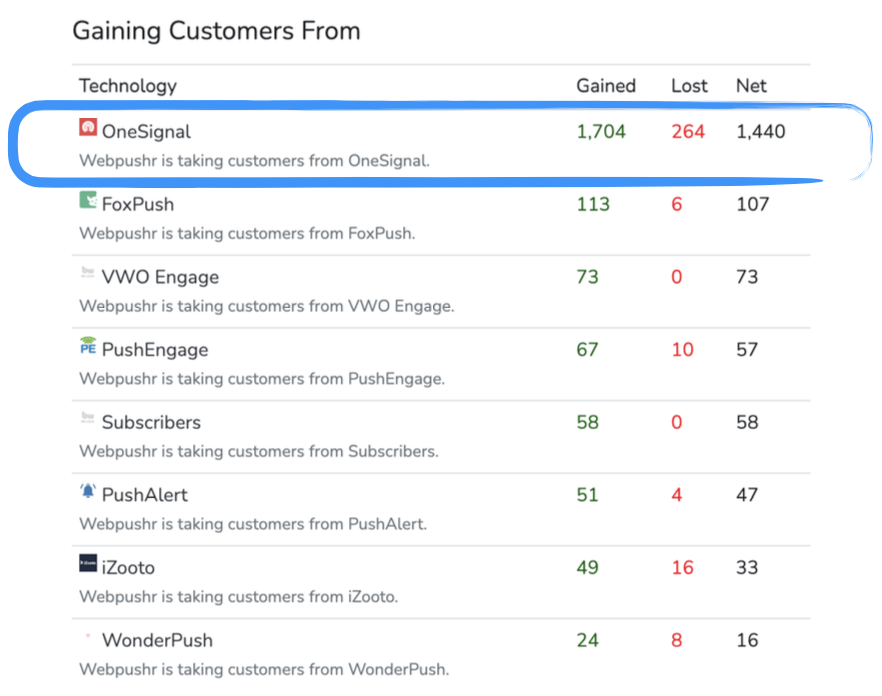This screenshot has width=882, height=696.
Task: Select WonderPush gained value 24
Action: (587, 640)
